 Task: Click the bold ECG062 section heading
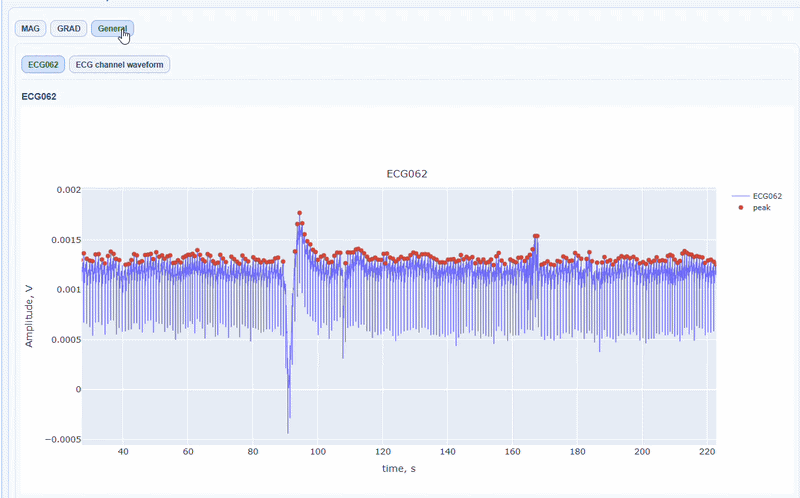[x=38, y=97]
